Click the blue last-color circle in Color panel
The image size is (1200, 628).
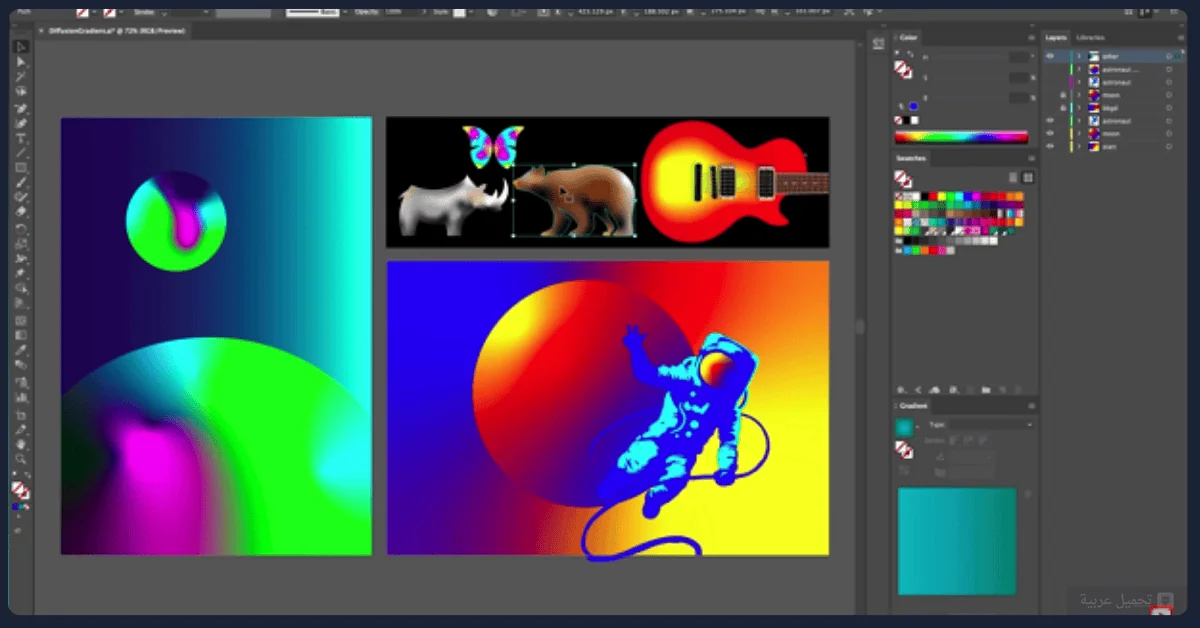point(913,107)
